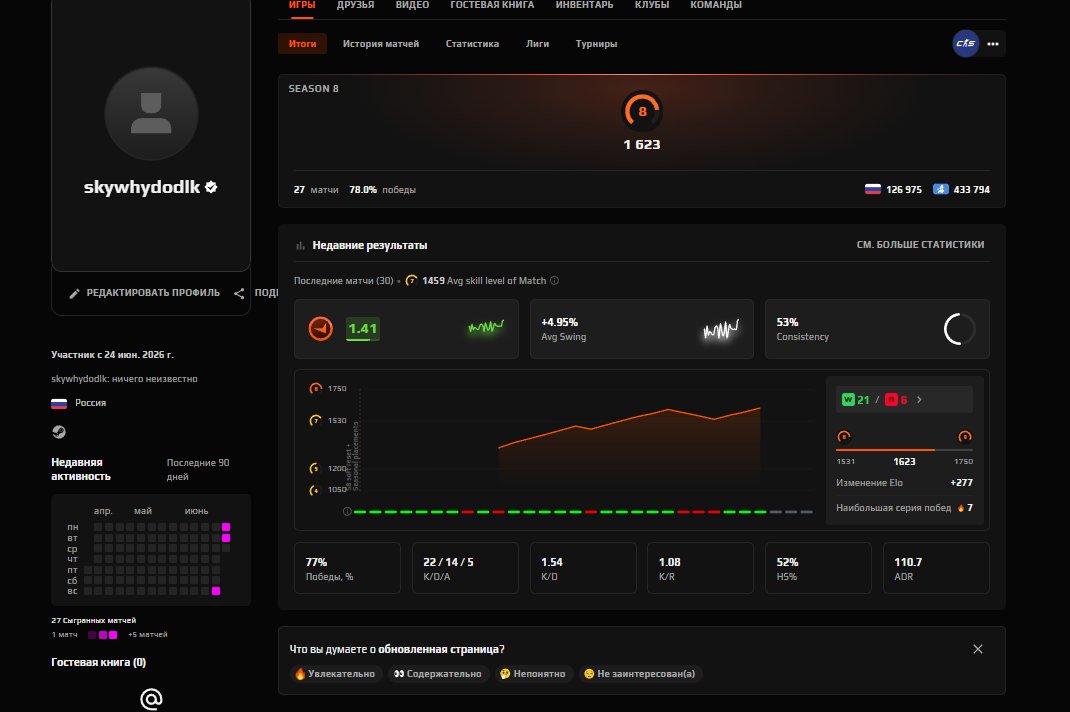The image size is (1070, 712).
Task: Click the 1.41 rating card
Action: tap(406, 329)
